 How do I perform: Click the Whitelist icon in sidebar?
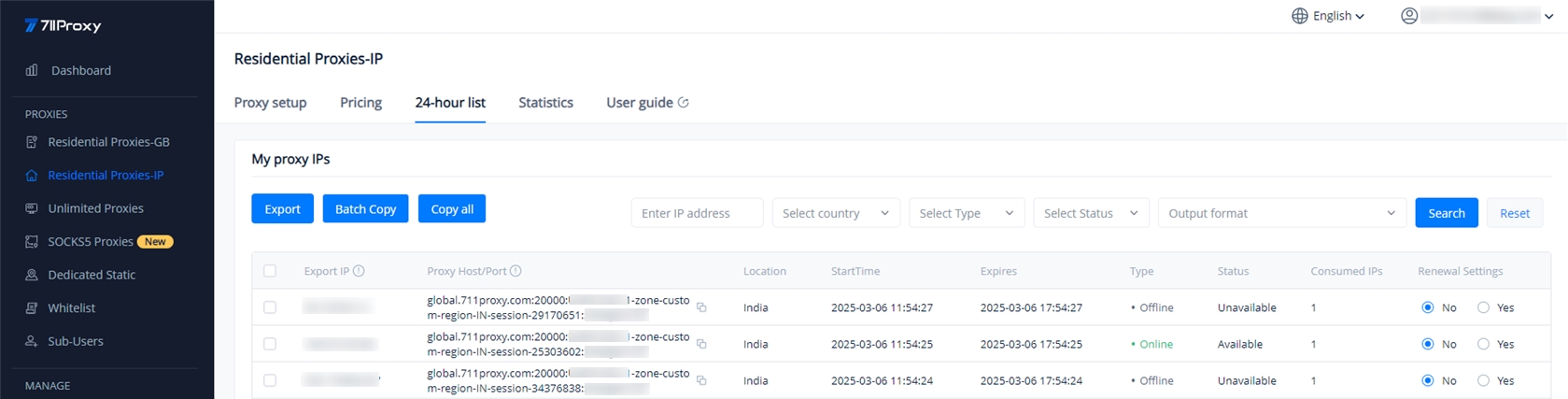[x=32, y=308]
